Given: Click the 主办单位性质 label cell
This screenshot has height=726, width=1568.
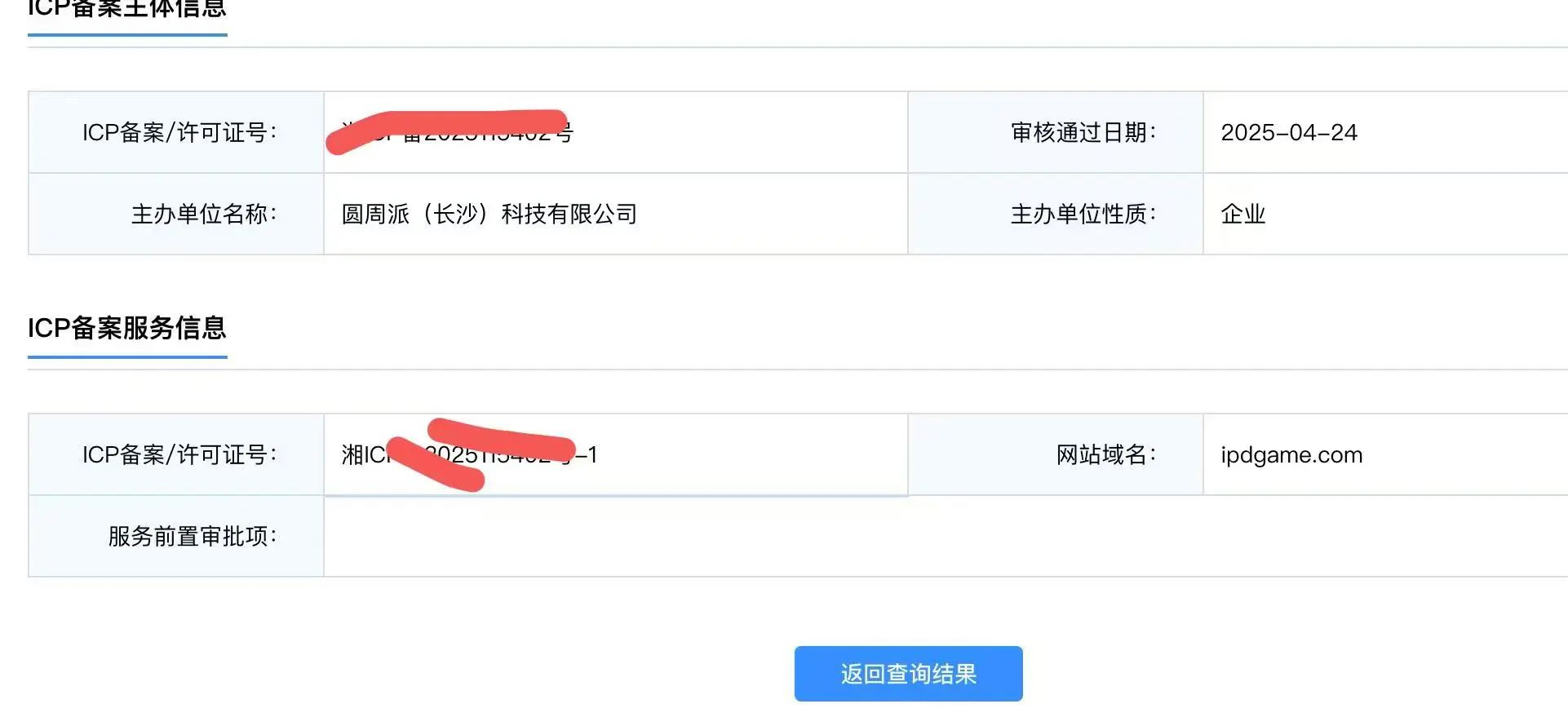Looking at the screenshot, I should pyautogui.click(x=1056, y=214).
